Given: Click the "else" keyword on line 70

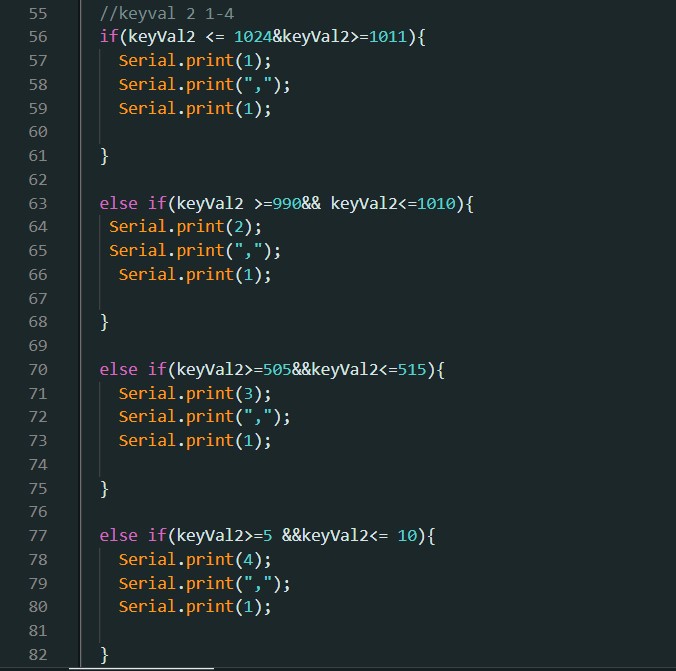Looking at the screenshot, I should pos(119,370).
